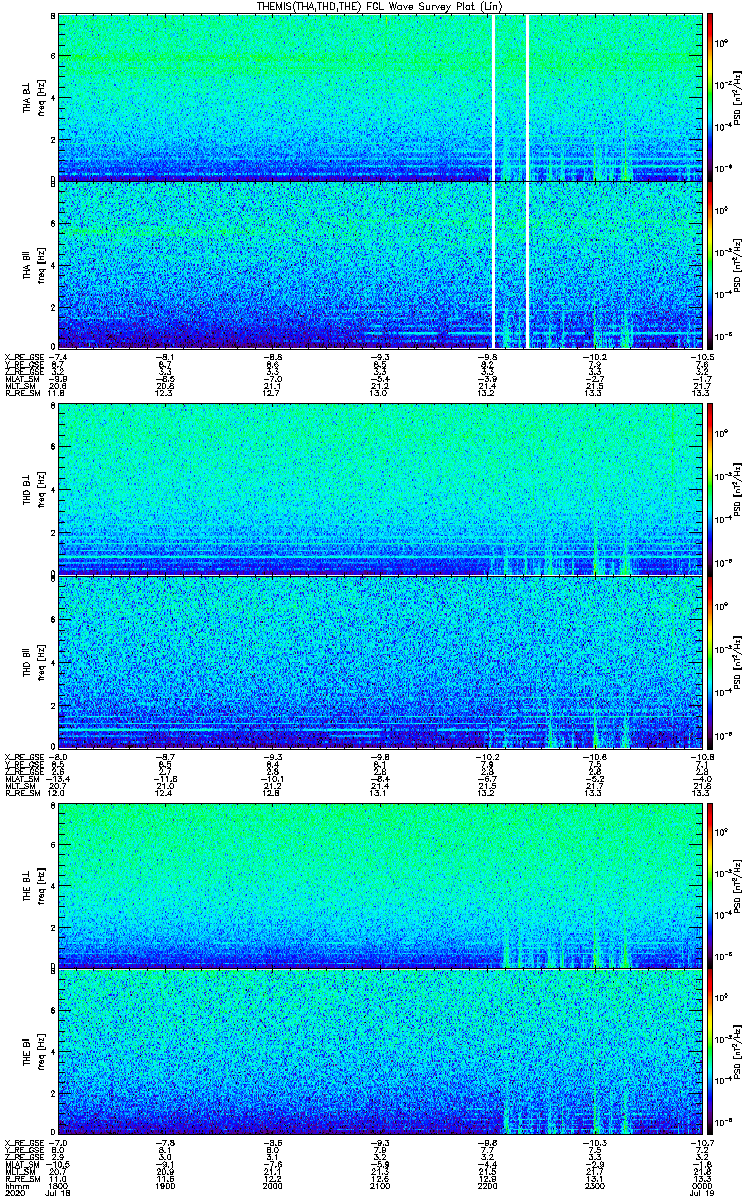Viewport: 750px width, 1200px height.
Task: Click the Jul 19 date label
Action: click(701, 1194)
